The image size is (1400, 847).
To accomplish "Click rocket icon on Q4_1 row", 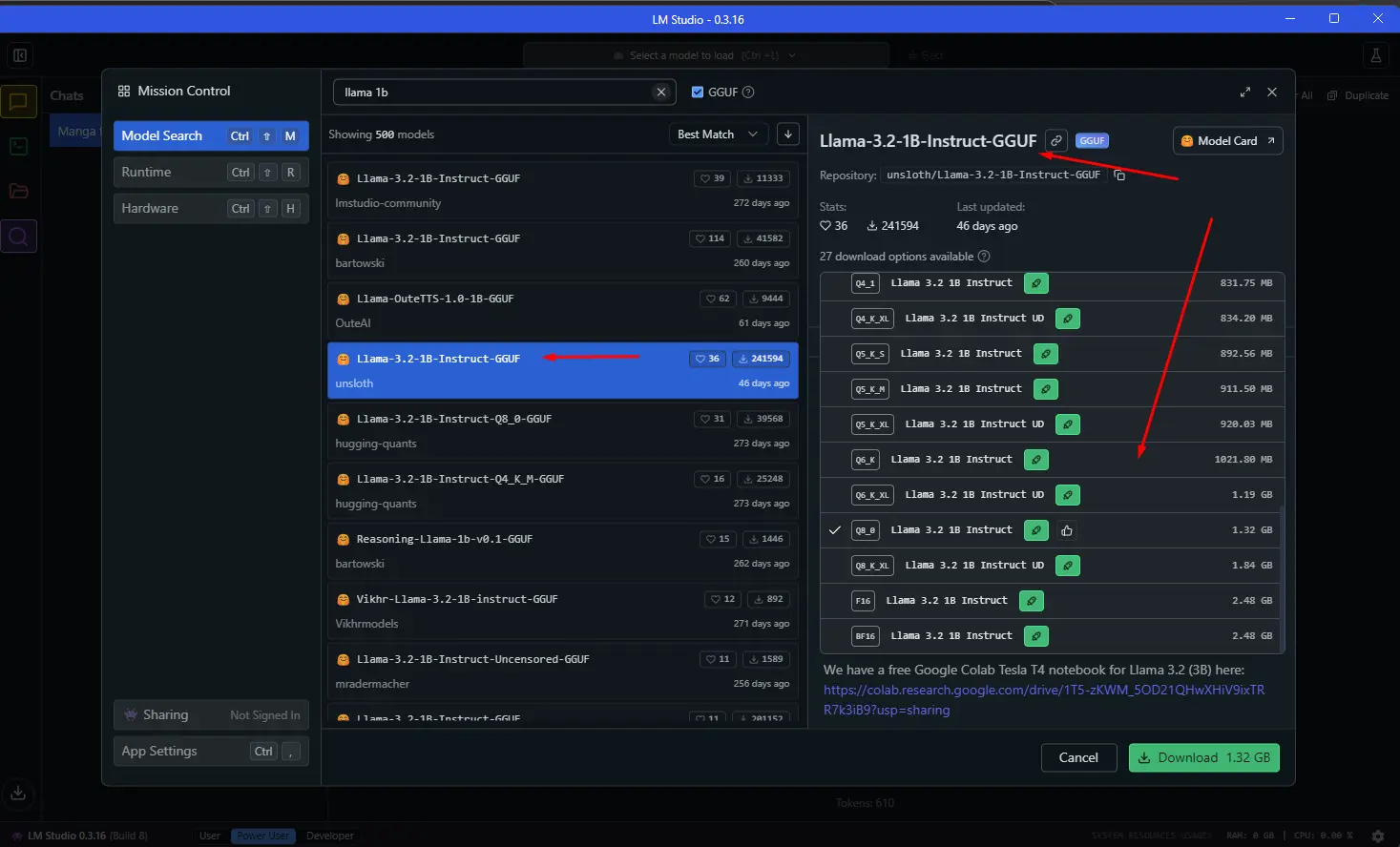I will 1035,283.
